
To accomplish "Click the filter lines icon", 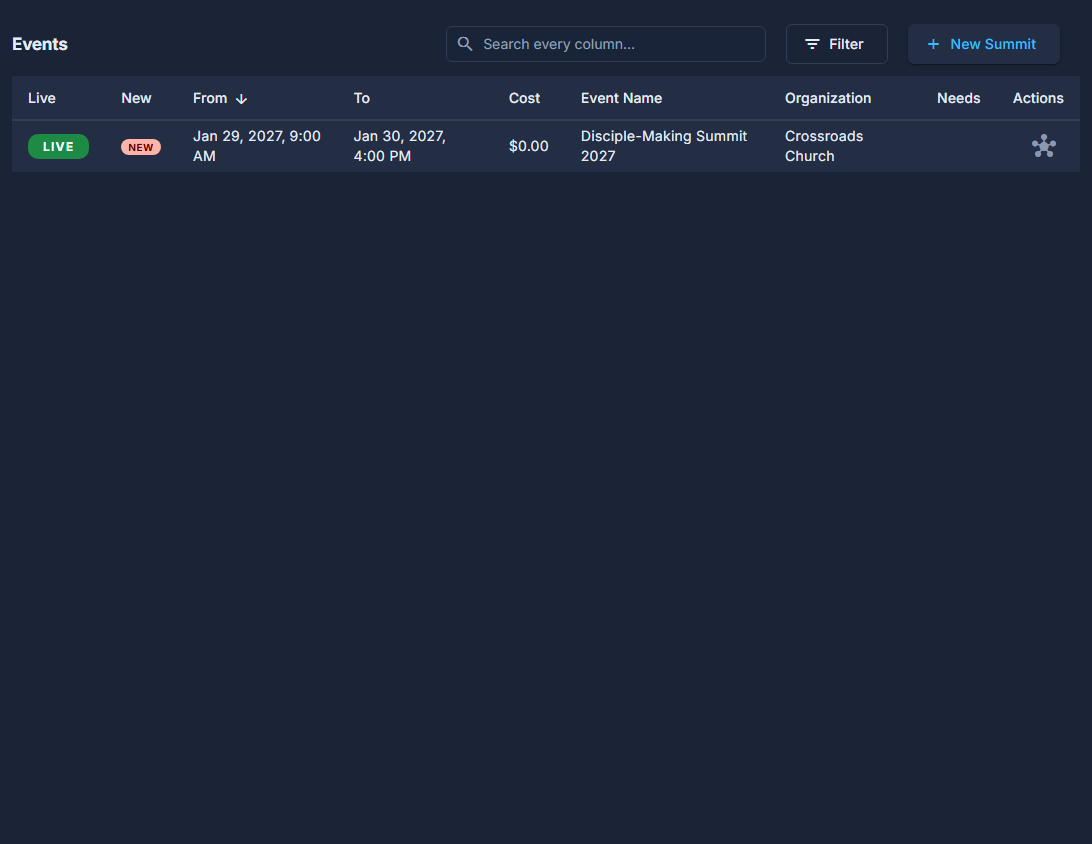I will pyautogui.click(x=812, y=44).
